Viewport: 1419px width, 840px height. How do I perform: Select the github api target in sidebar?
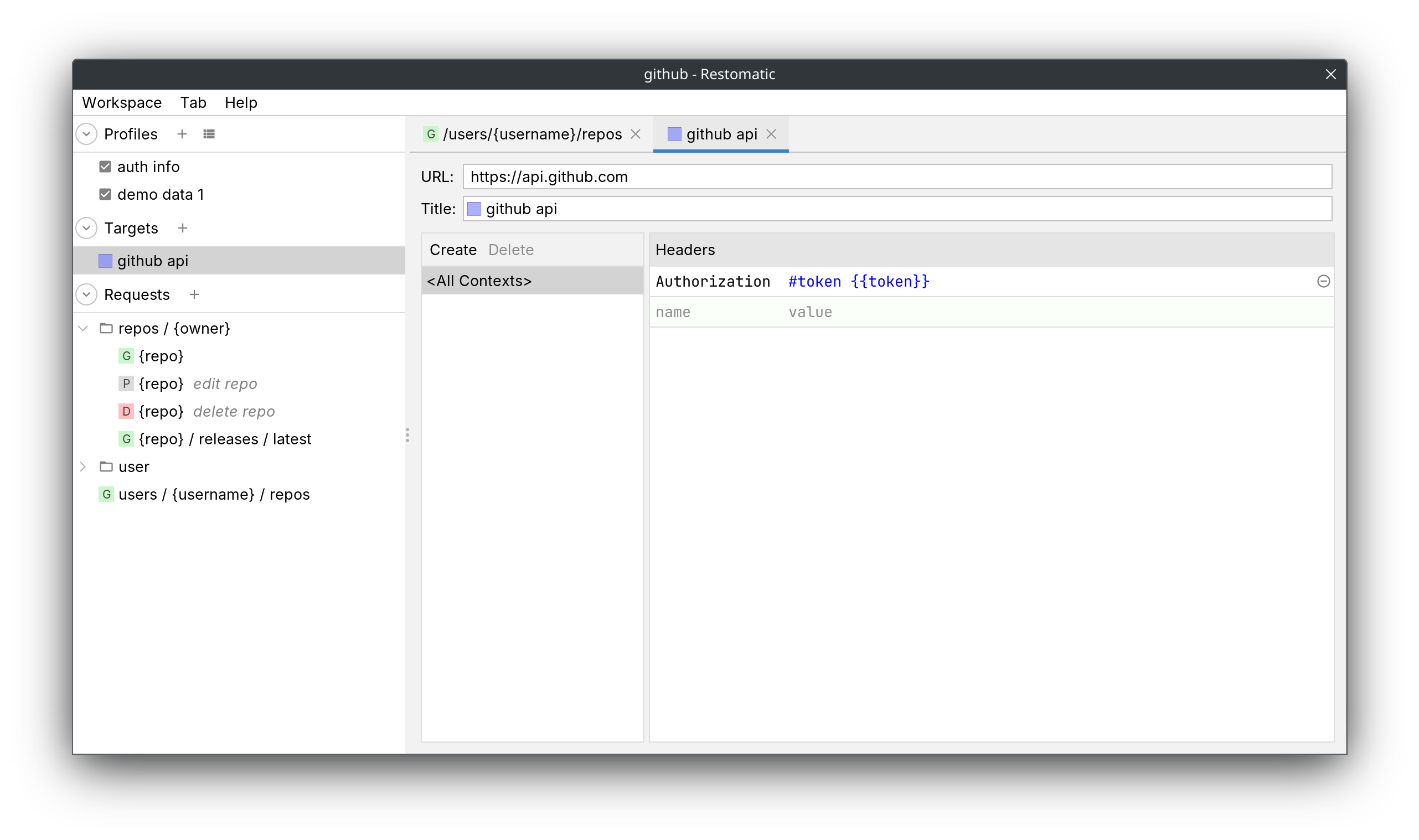click(240, 261)
